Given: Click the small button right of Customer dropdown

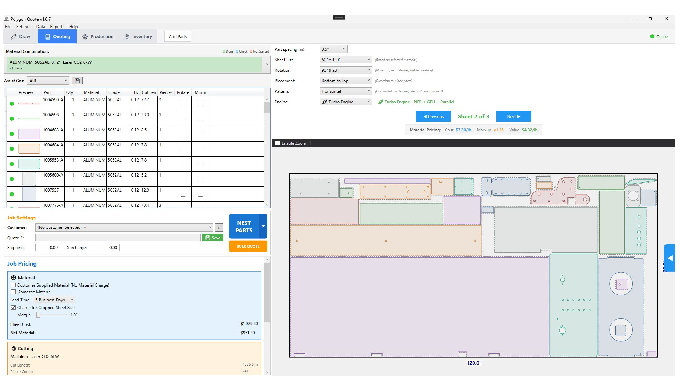Looking at the screenshot, I should pyautogui.click(x=219, y=227).
